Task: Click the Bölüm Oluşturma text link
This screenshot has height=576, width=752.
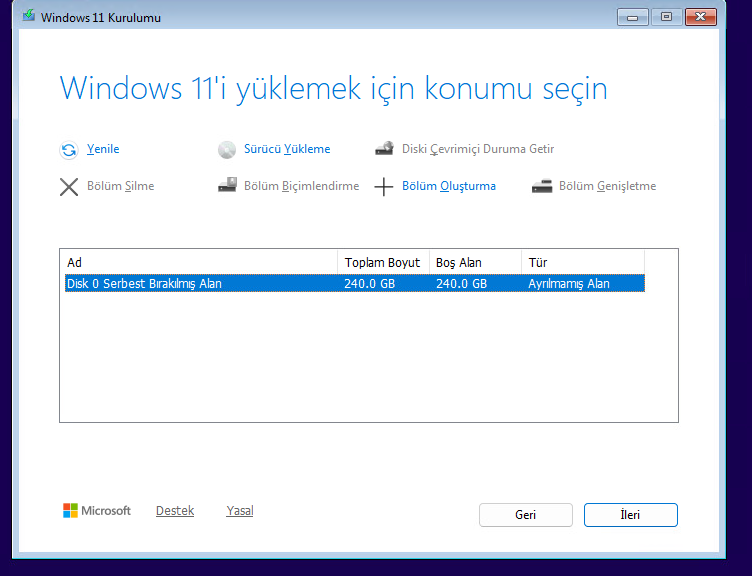Action: click(448, 186)
